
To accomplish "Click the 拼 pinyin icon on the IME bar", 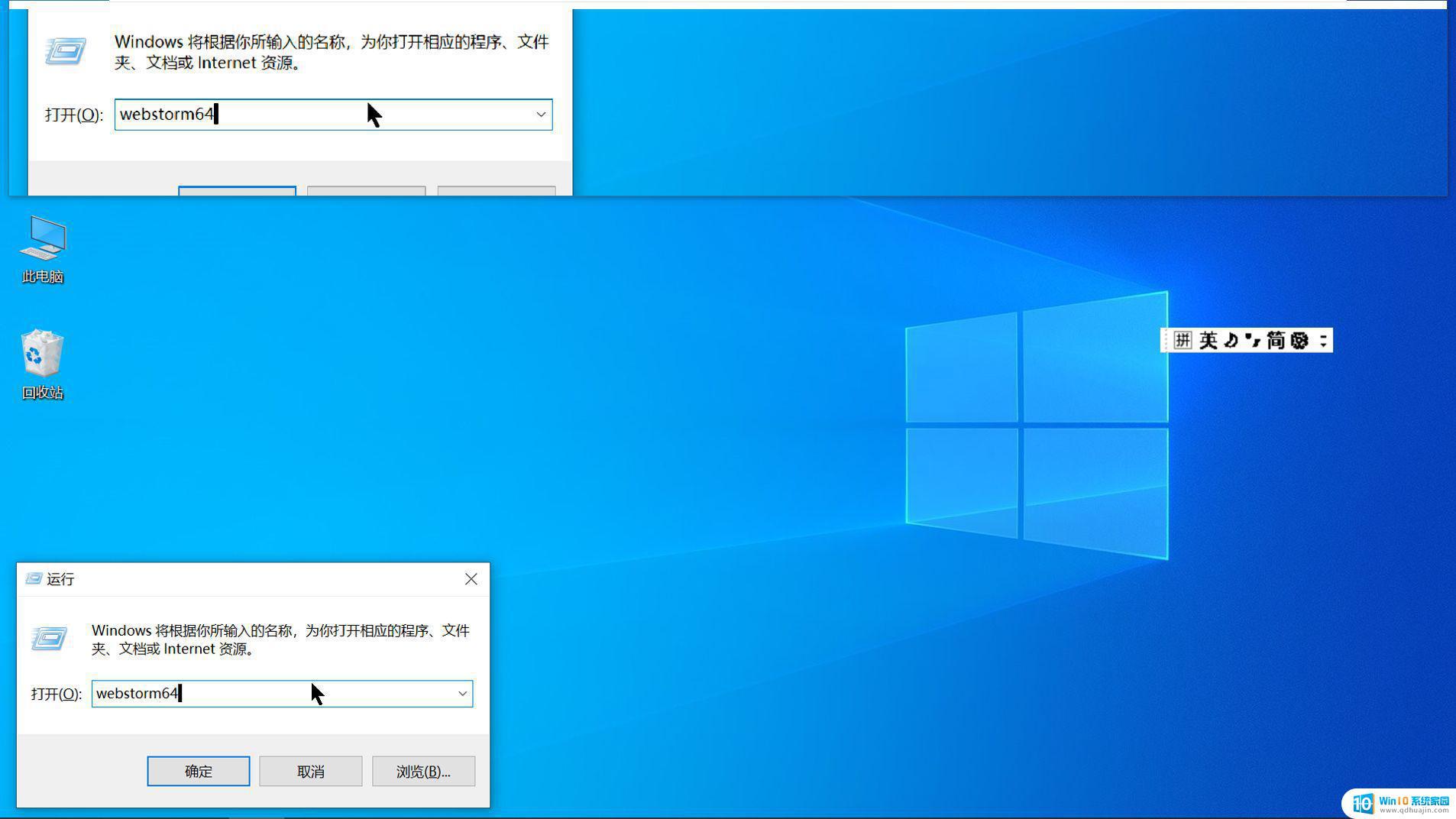I will pos(1183,340).
